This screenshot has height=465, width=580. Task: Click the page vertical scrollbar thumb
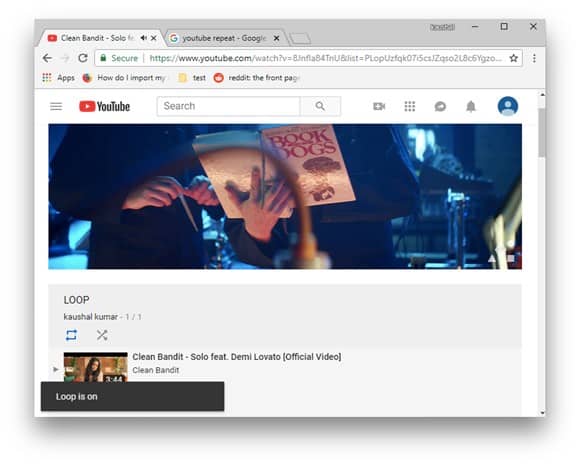[542, 132]
